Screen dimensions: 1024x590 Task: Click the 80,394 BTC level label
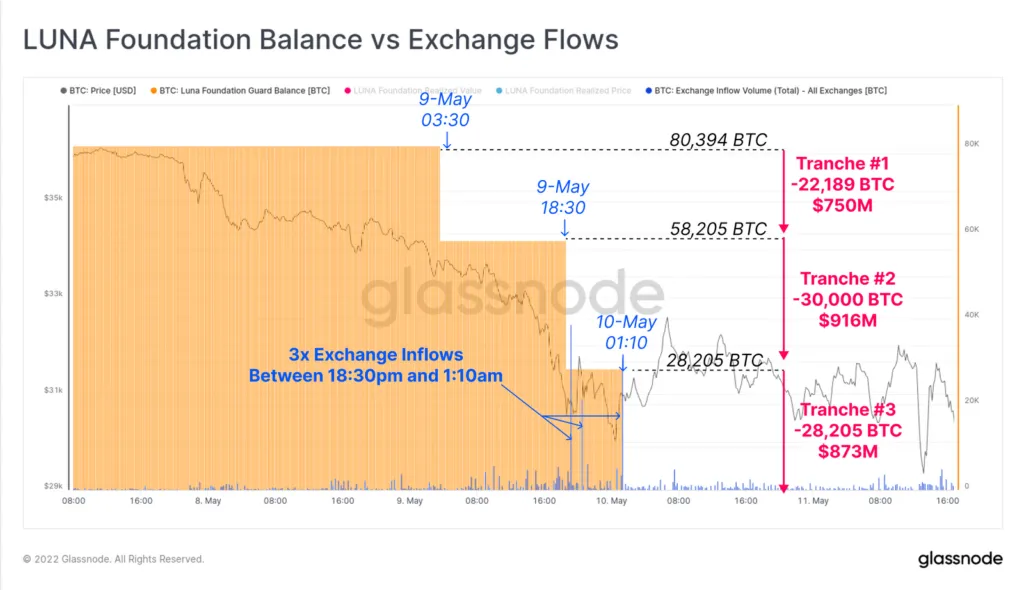(718, 140)
